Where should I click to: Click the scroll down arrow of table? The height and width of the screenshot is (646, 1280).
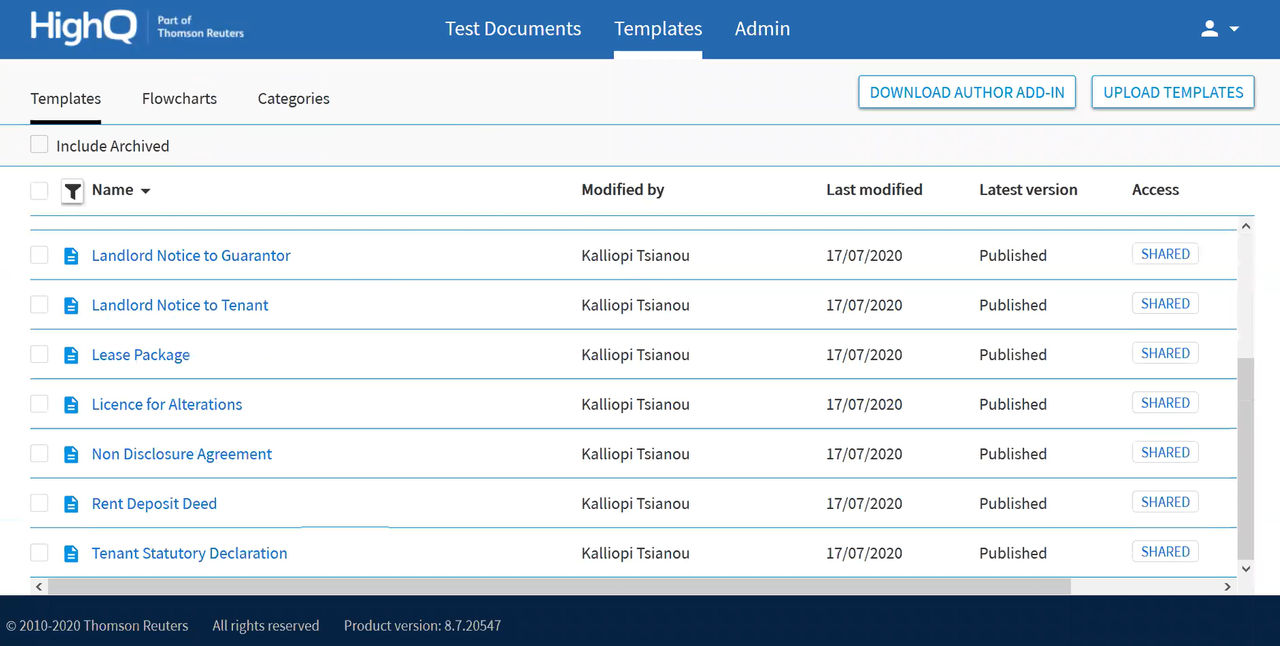pyautogui.click(x=1245, y=568)
